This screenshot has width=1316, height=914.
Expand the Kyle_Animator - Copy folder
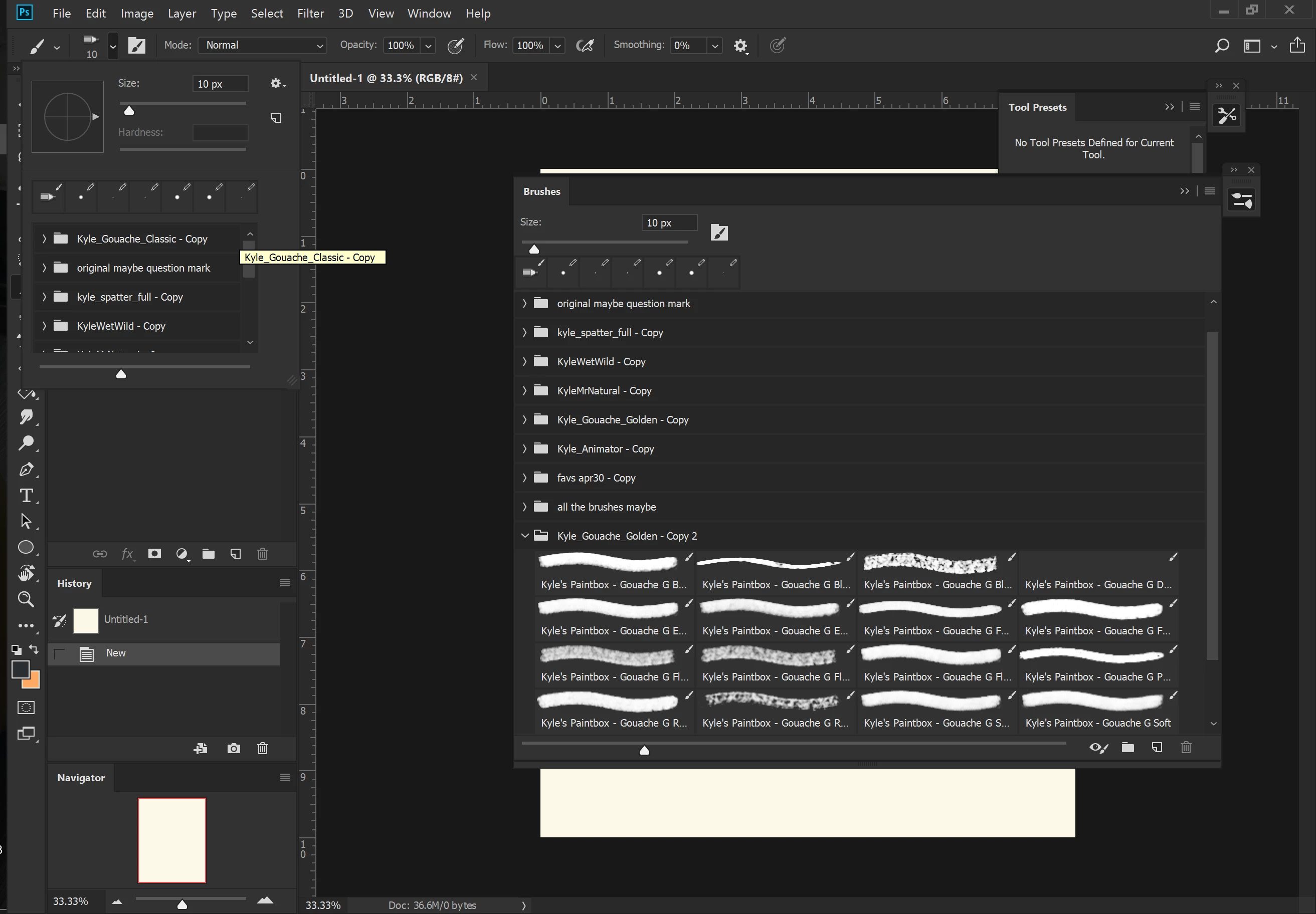[x=524, y=449]
